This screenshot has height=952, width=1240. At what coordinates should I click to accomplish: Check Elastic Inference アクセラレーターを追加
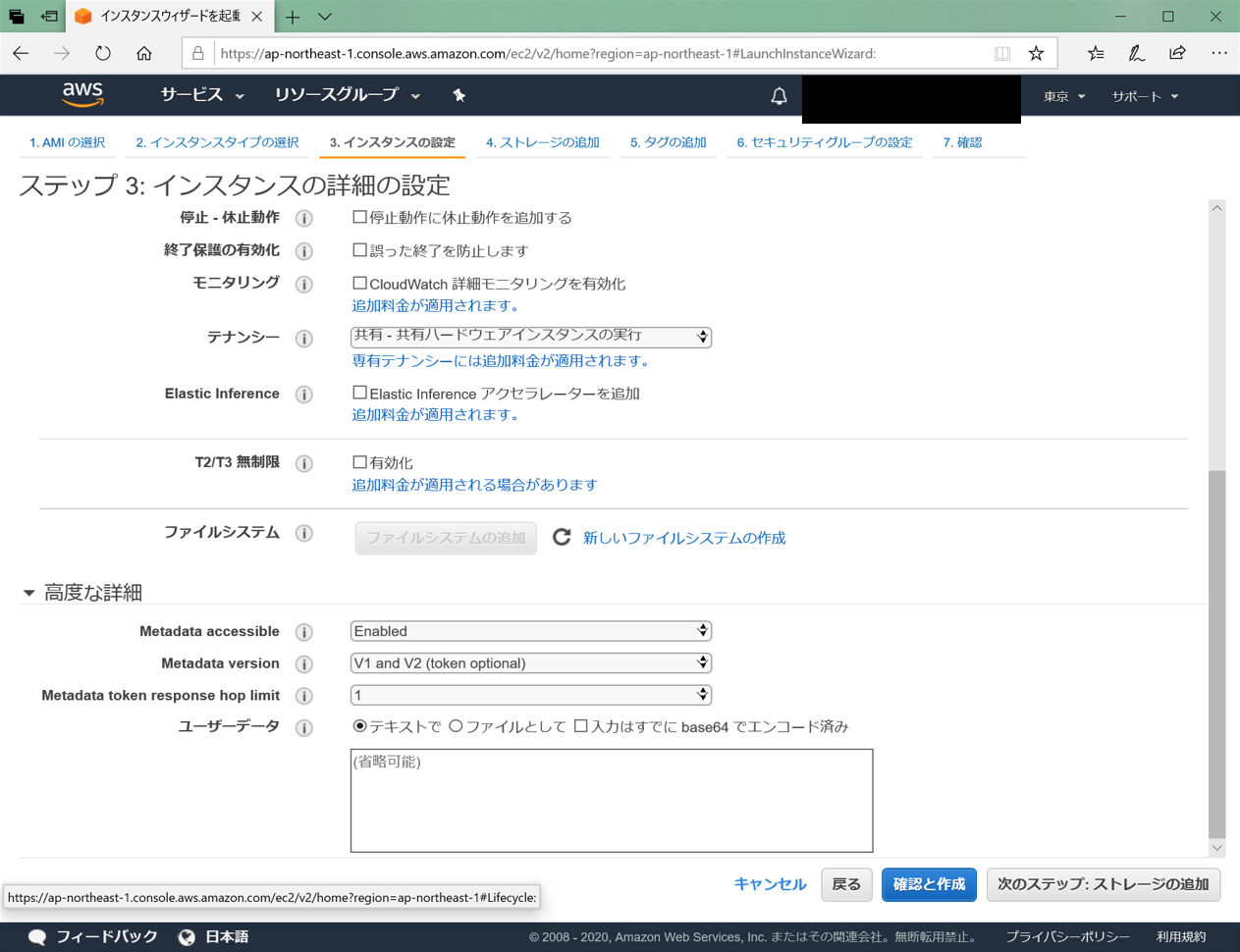coord(359,393)
